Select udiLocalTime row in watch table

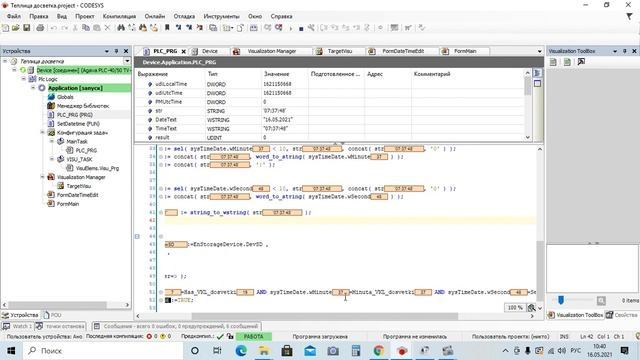(329, 84)
